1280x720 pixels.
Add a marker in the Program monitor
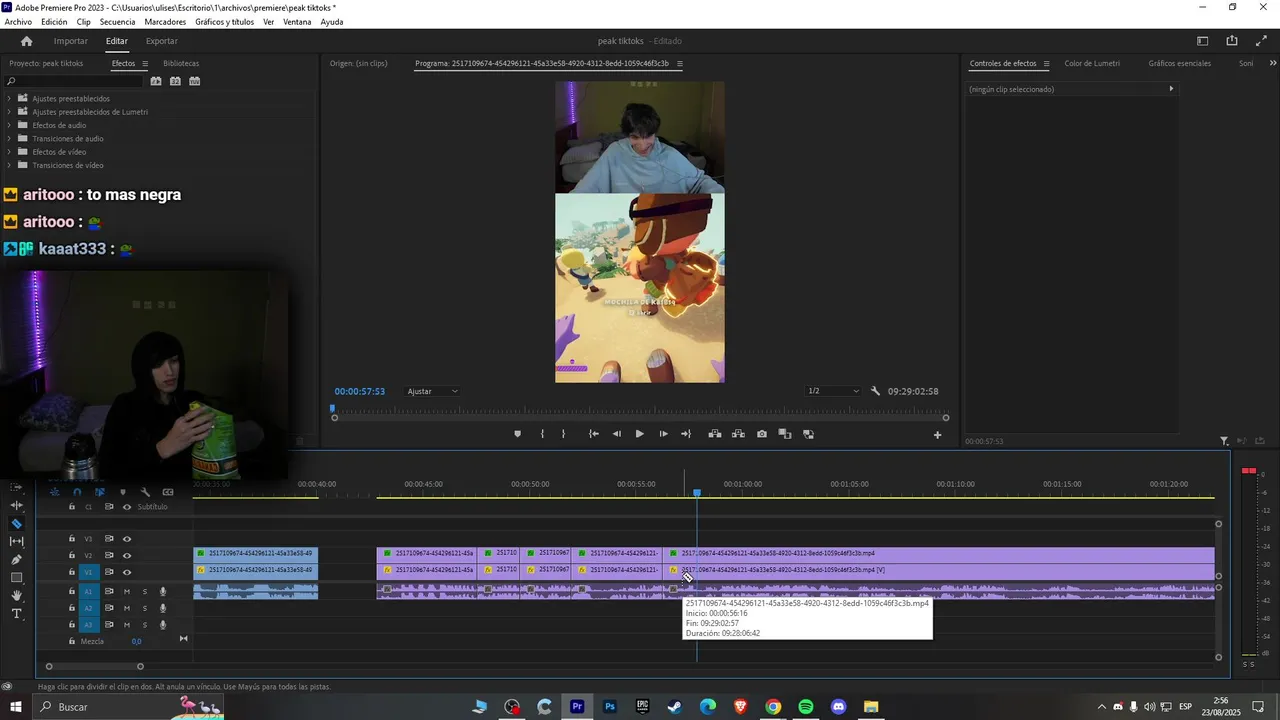pos(517,434)
